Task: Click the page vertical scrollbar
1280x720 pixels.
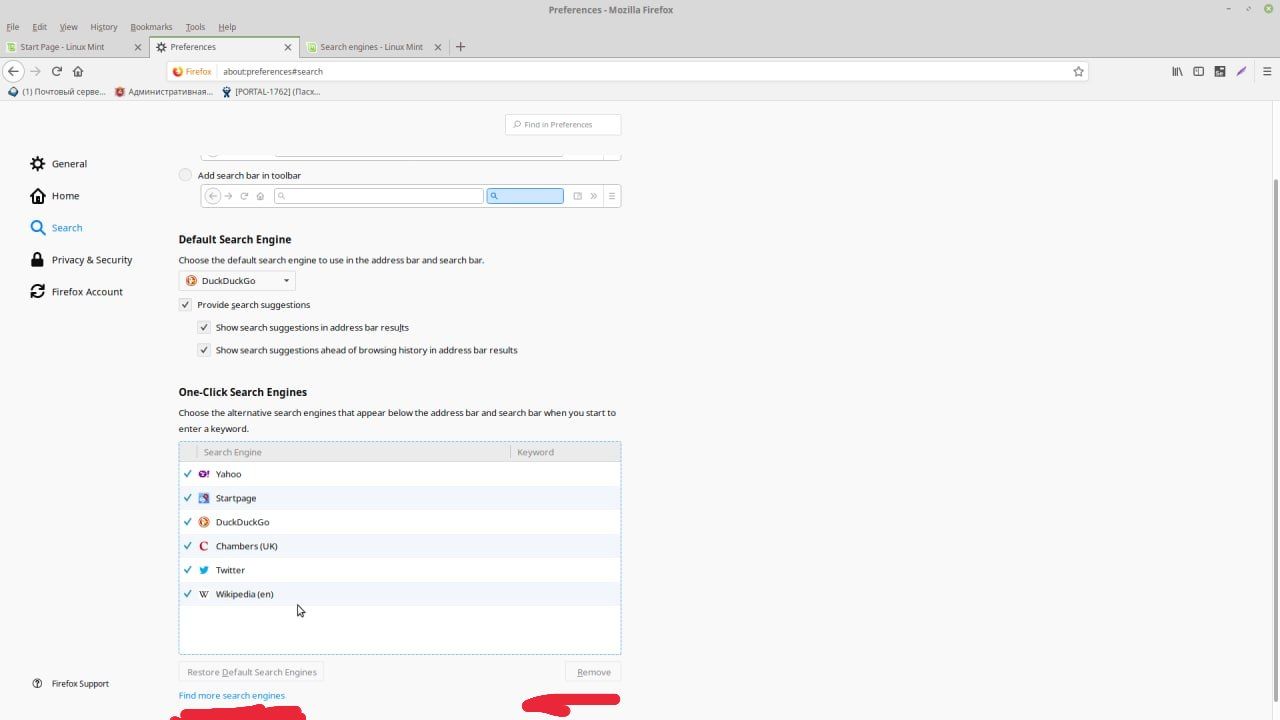Action: [1275, 440]
